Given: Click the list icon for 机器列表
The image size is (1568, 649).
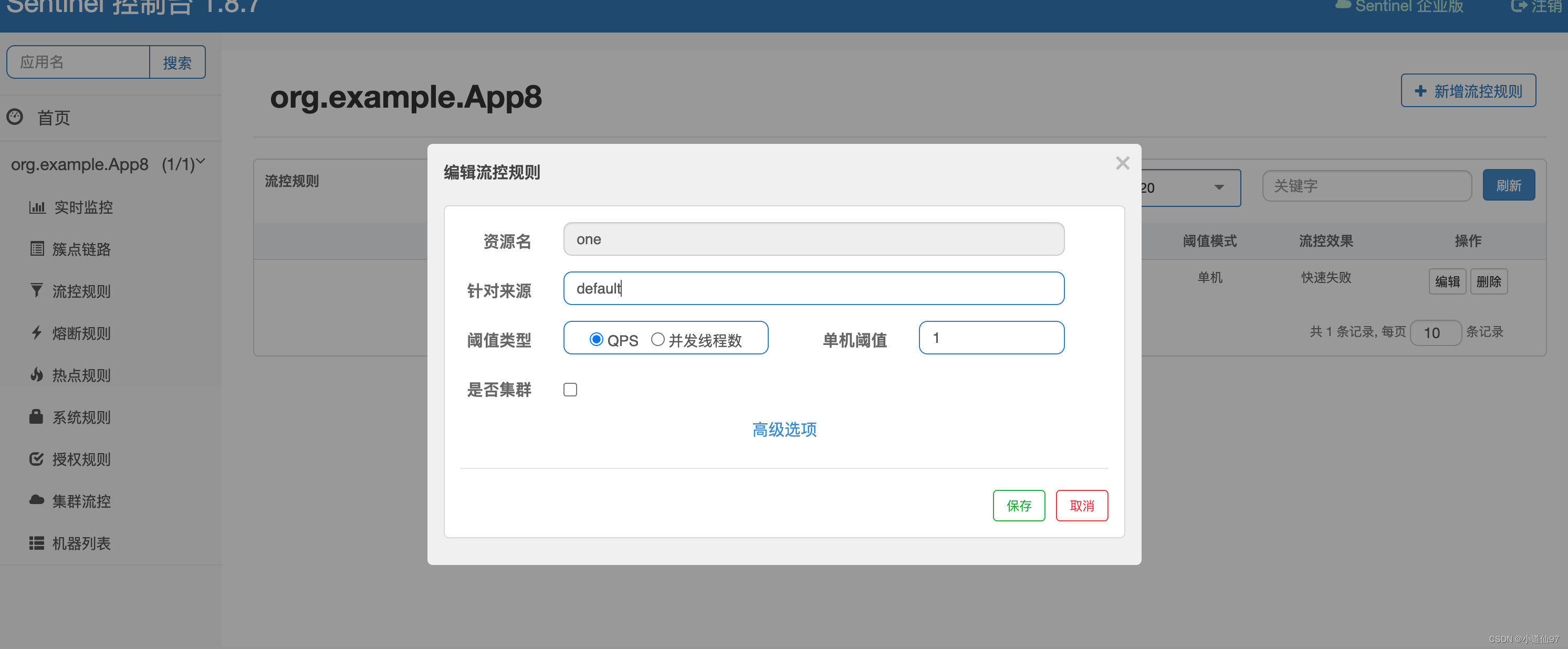Looking at the screenshot, I should click(x=37, y=542).
